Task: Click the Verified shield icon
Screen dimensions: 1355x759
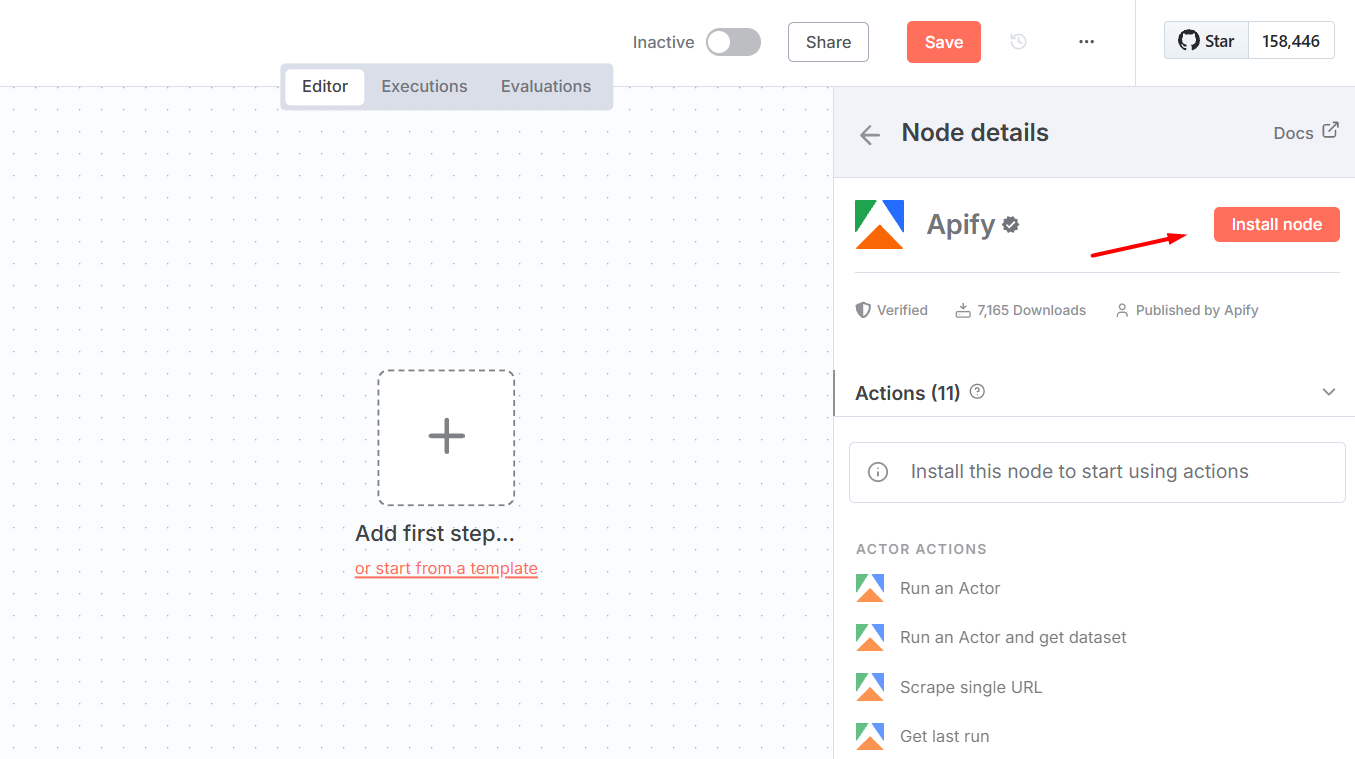Action: (x=863, y=309)
